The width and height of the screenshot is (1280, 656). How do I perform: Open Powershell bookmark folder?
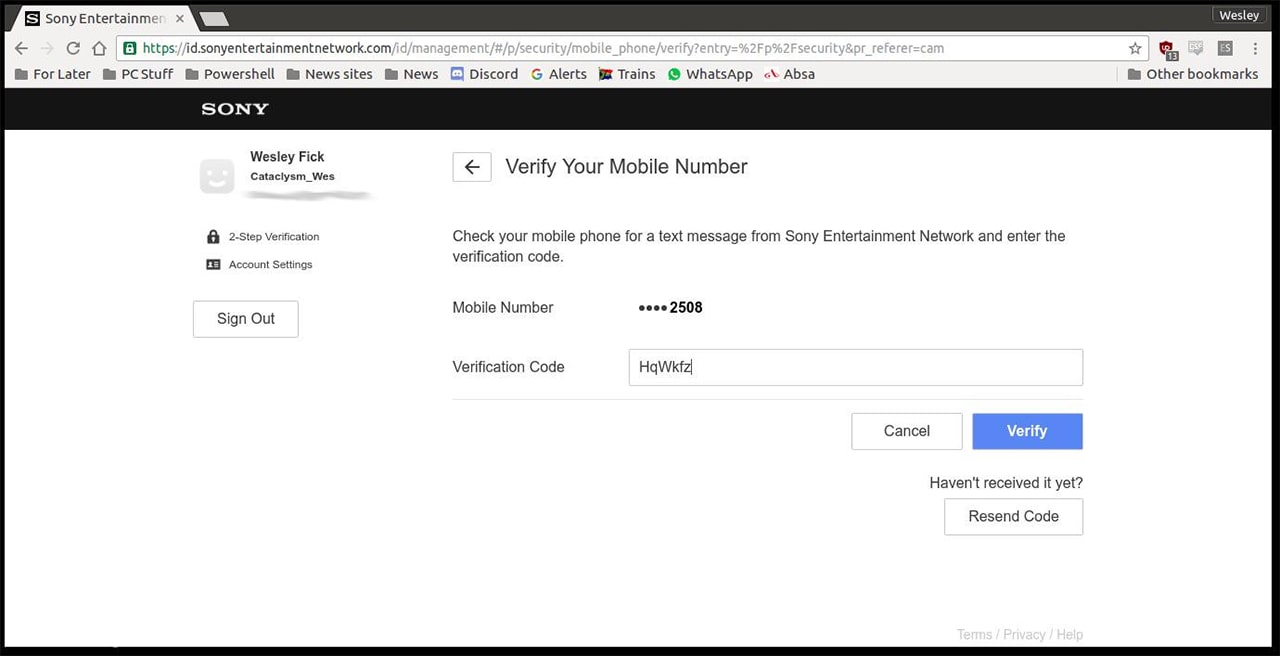(x=229, y=74)
